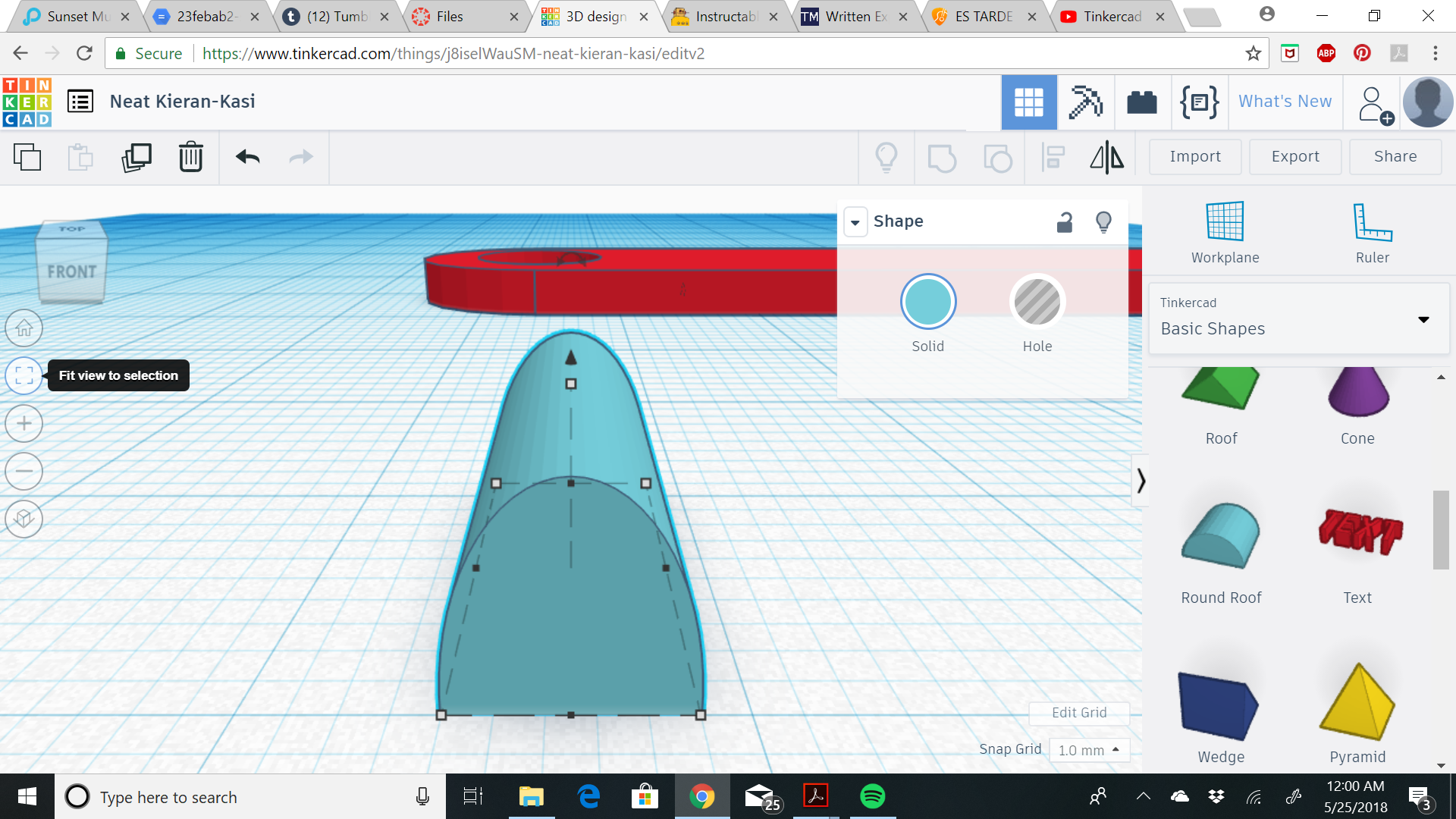
Task: Open the Blocks pickaxe mode
Action: pos(1085,102)
